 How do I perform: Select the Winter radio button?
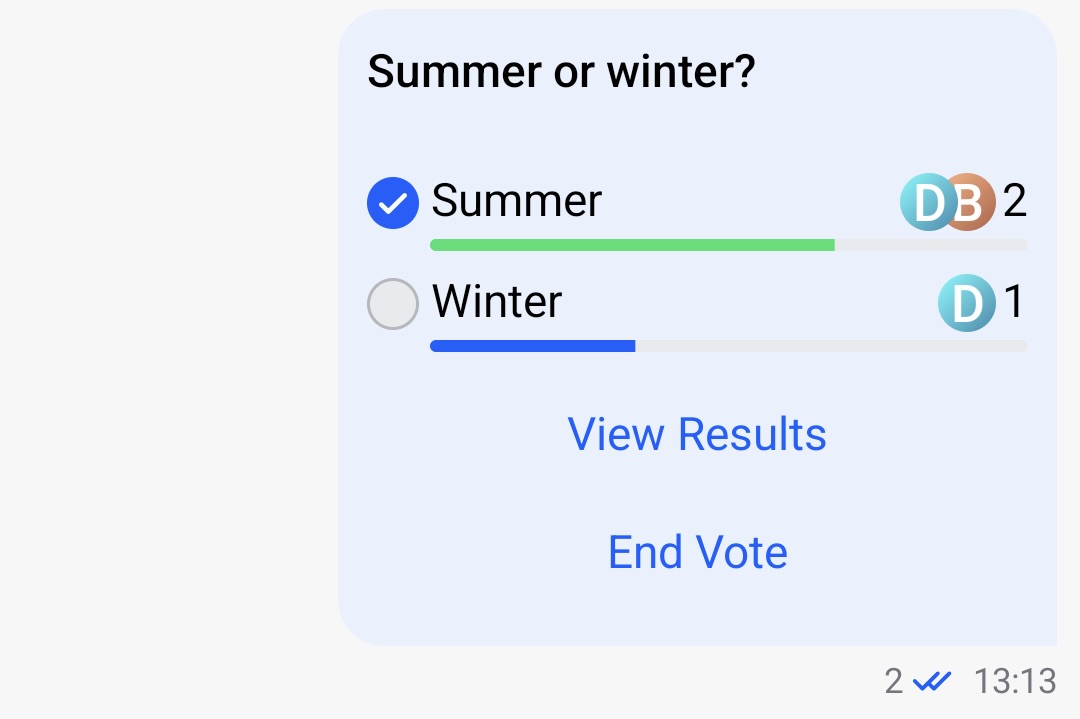click(393, 303)
